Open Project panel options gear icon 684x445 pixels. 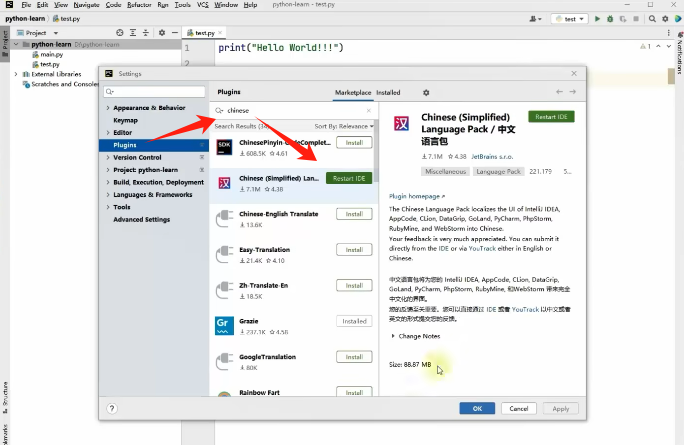coord(162,33)
